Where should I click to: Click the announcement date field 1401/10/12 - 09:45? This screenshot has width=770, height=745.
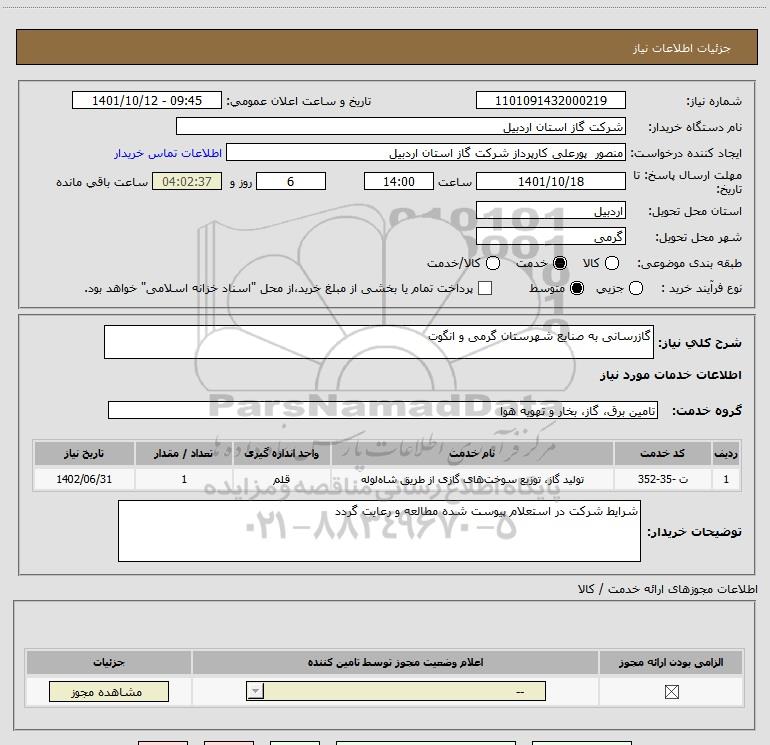pos(147,100)
